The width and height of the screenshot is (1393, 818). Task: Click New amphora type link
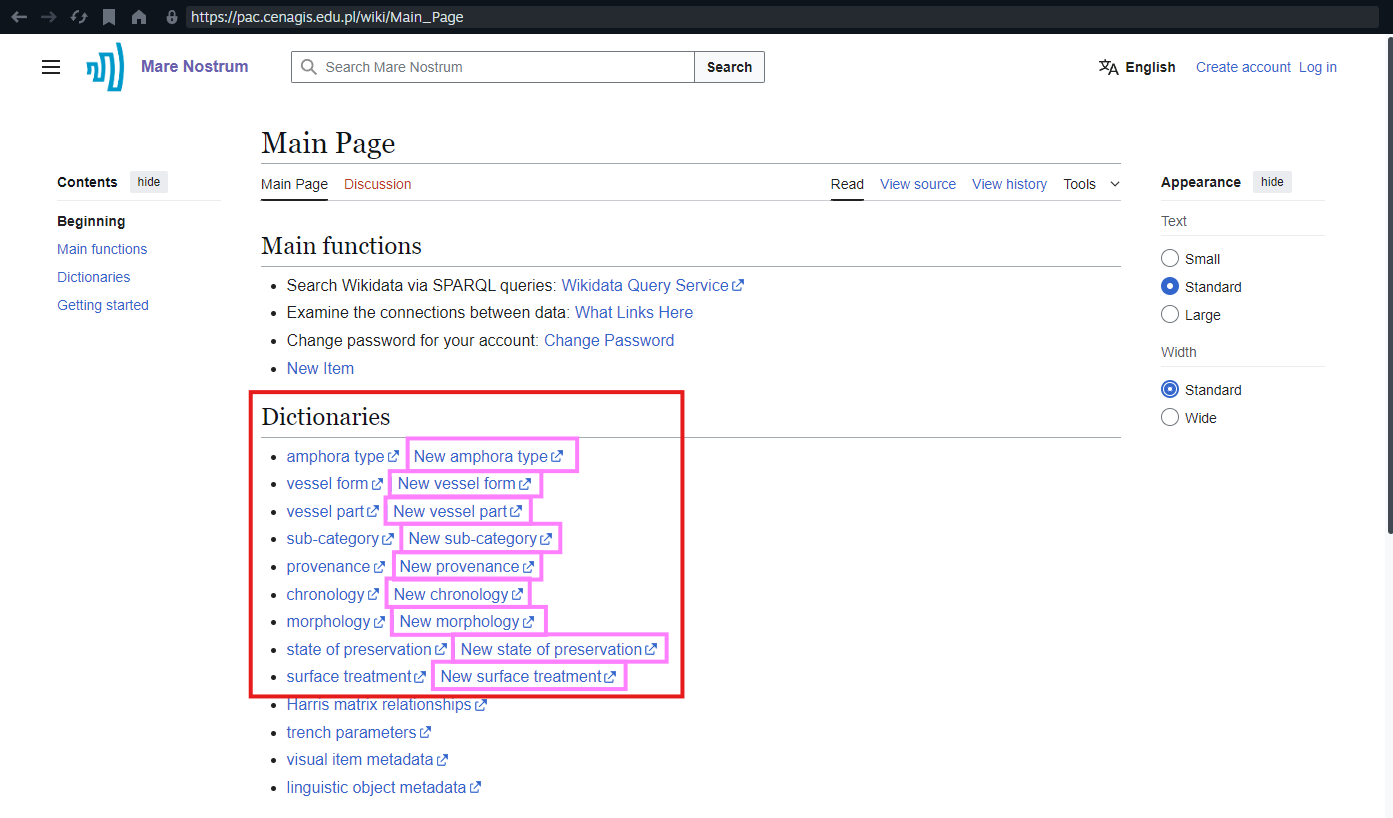tap(488, 456)
